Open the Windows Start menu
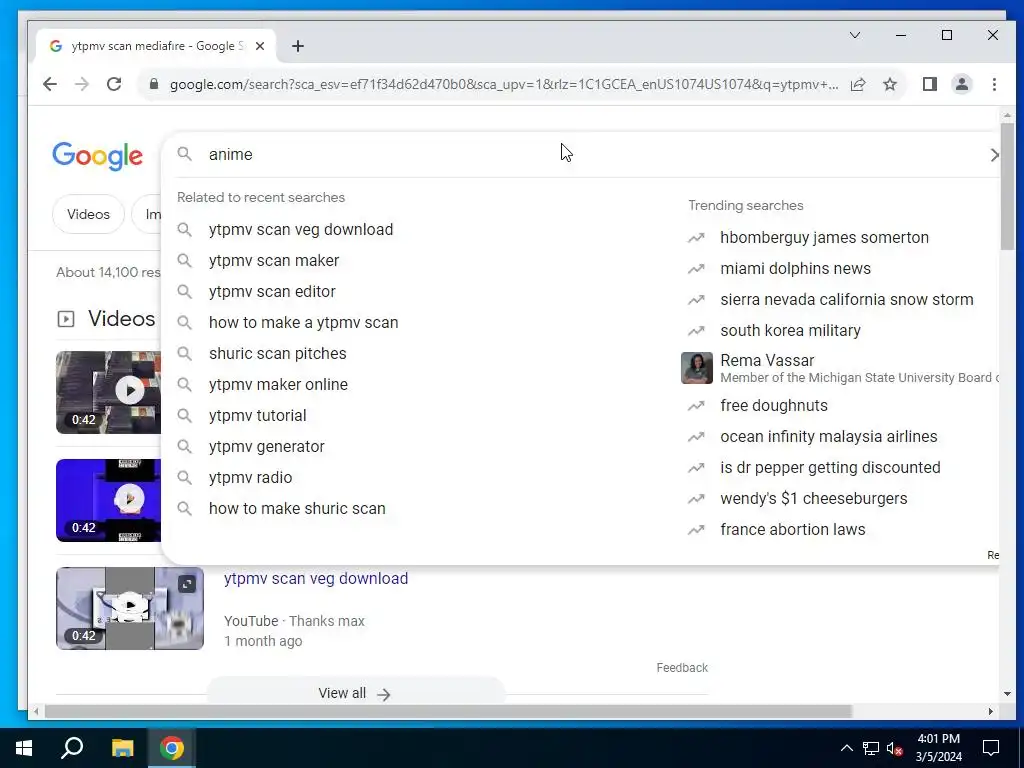1024x768 pixels. (24, 748)
